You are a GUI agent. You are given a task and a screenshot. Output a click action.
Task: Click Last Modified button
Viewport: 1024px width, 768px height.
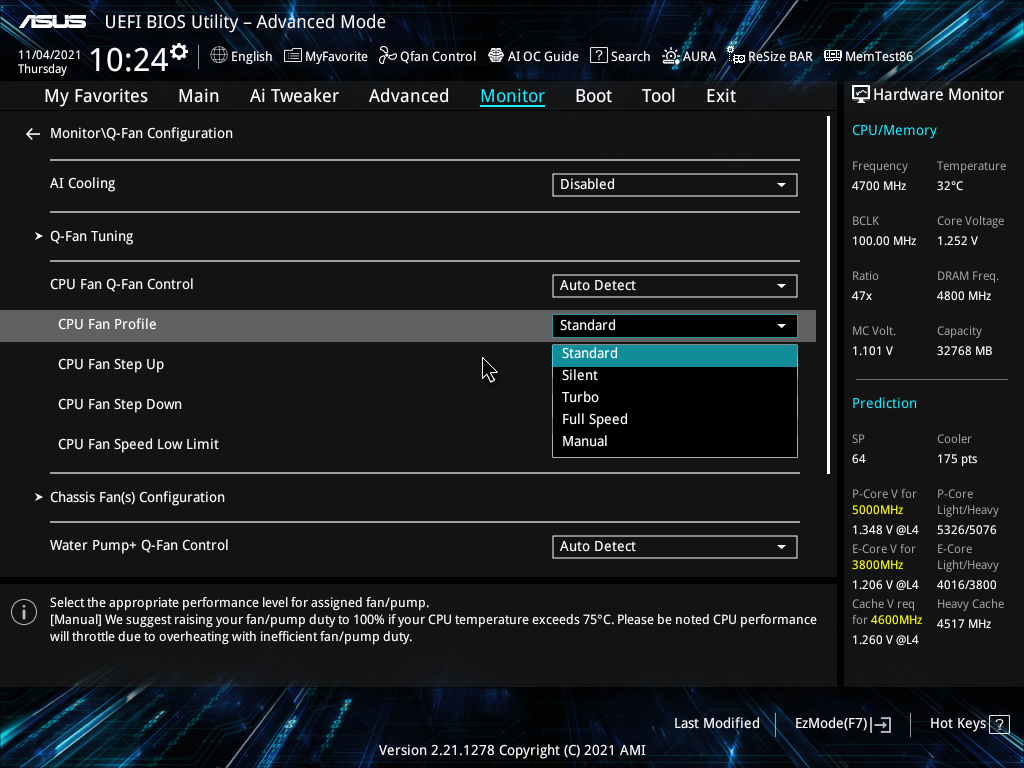tap(717, 724)
